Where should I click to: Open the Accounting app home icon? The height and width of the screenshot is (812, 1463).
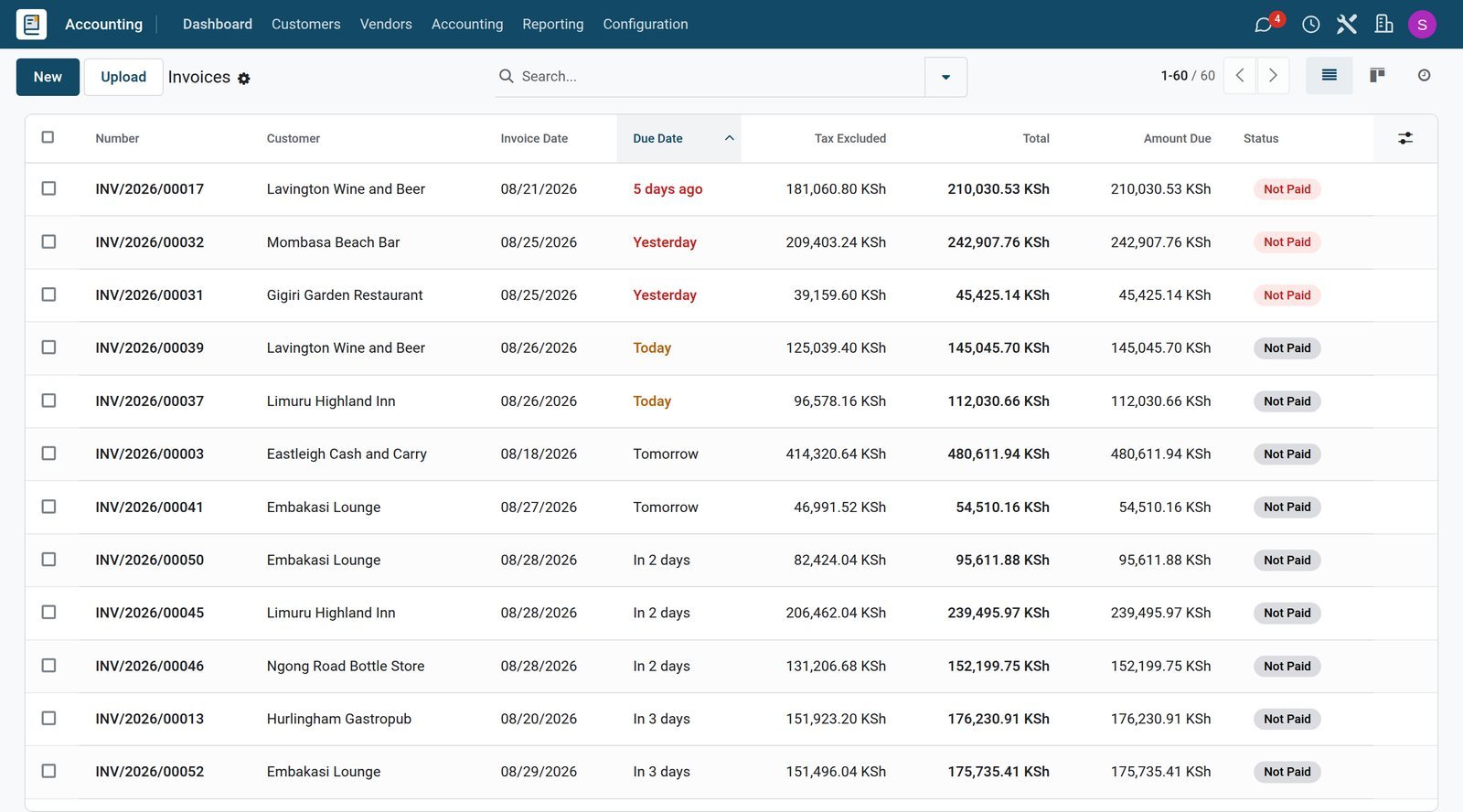31,24
